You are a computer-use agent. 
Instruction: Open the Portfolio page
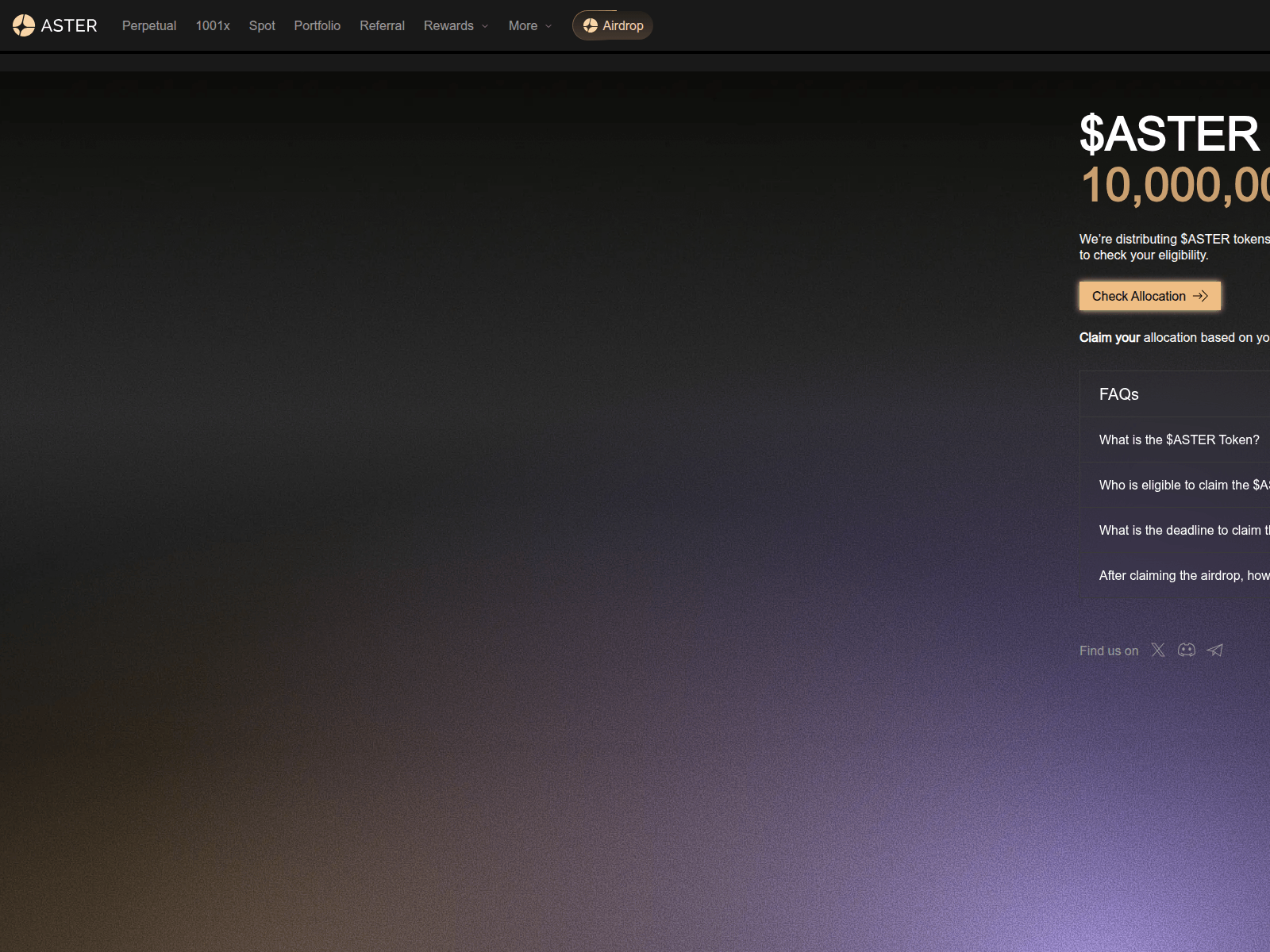(317, 25)
